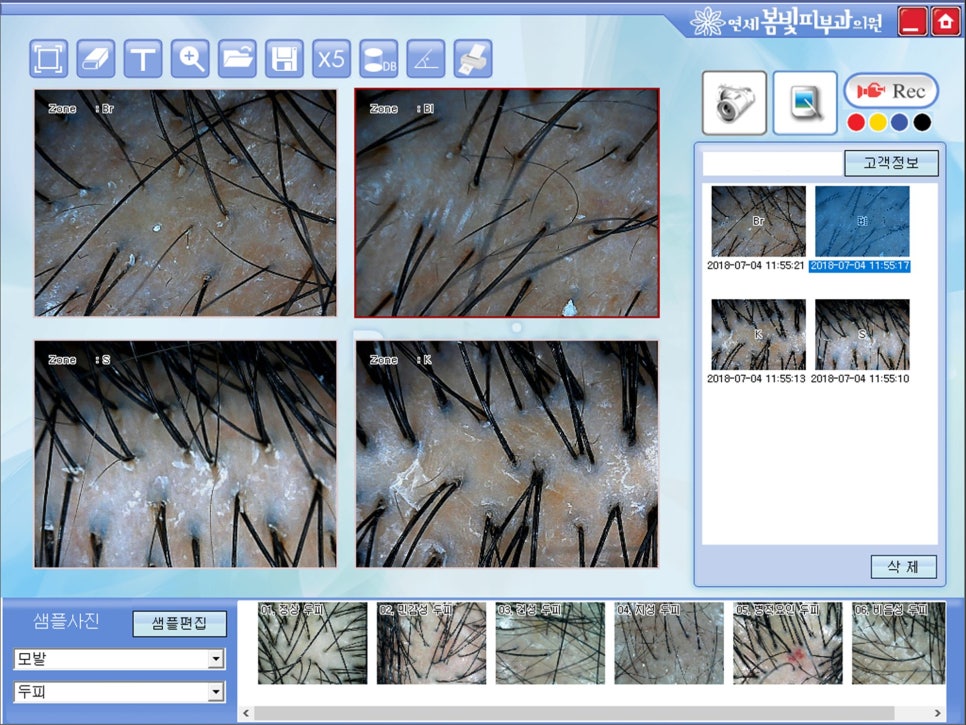
Task: Open a file with the folder icon
Action: pyautogui.click(x=237, y=59)
